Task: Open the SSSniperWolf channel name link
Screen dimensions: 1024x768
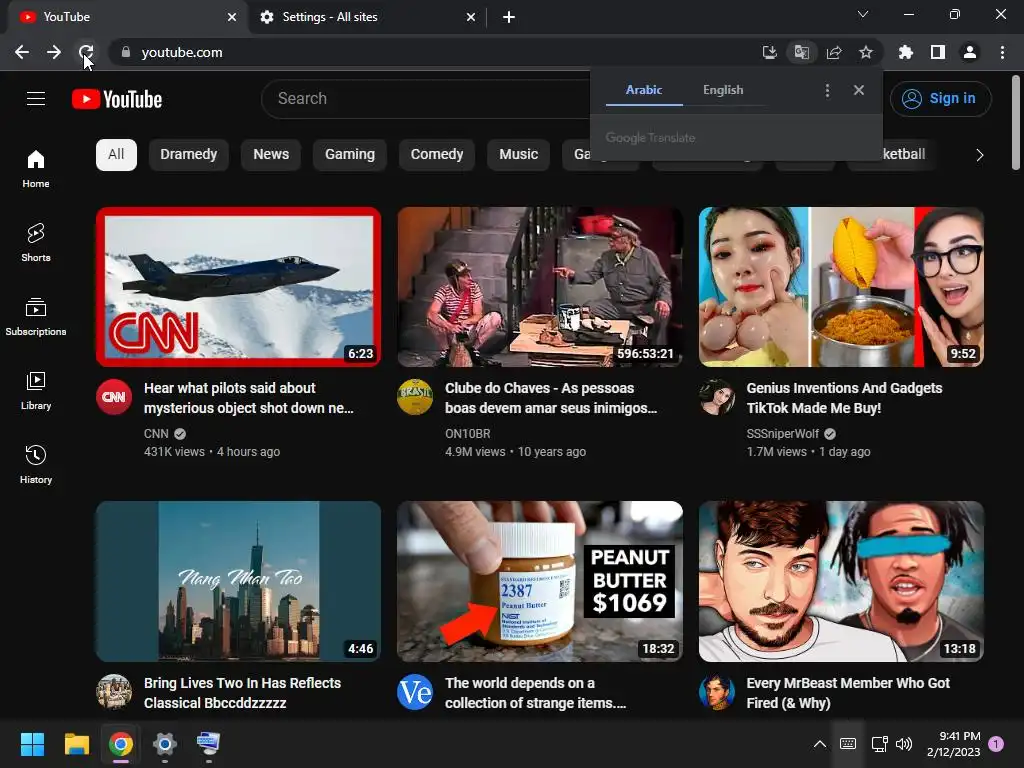Action: tap(782, 434)
